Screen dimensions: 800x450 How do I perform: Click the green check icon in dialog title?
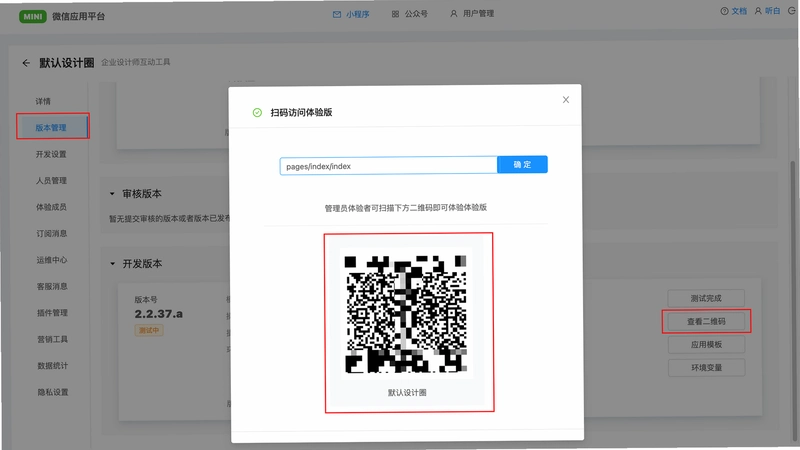coord(257,112)
